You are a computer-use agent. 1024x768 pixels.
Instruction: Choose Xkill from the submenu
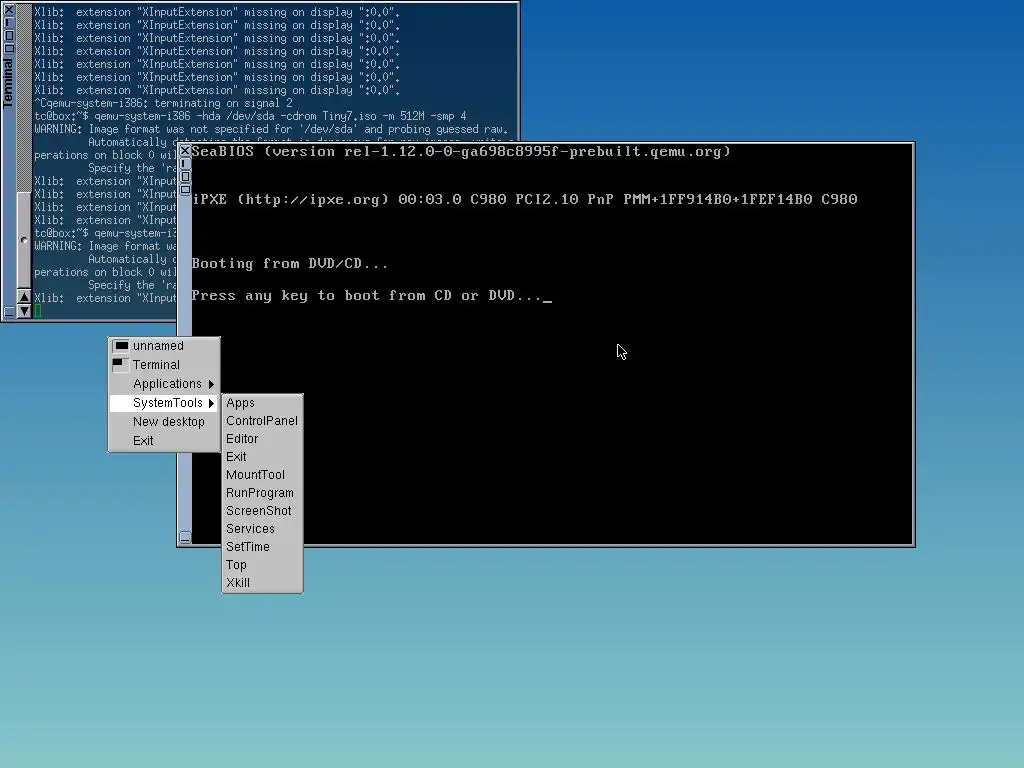coord(263,583)
